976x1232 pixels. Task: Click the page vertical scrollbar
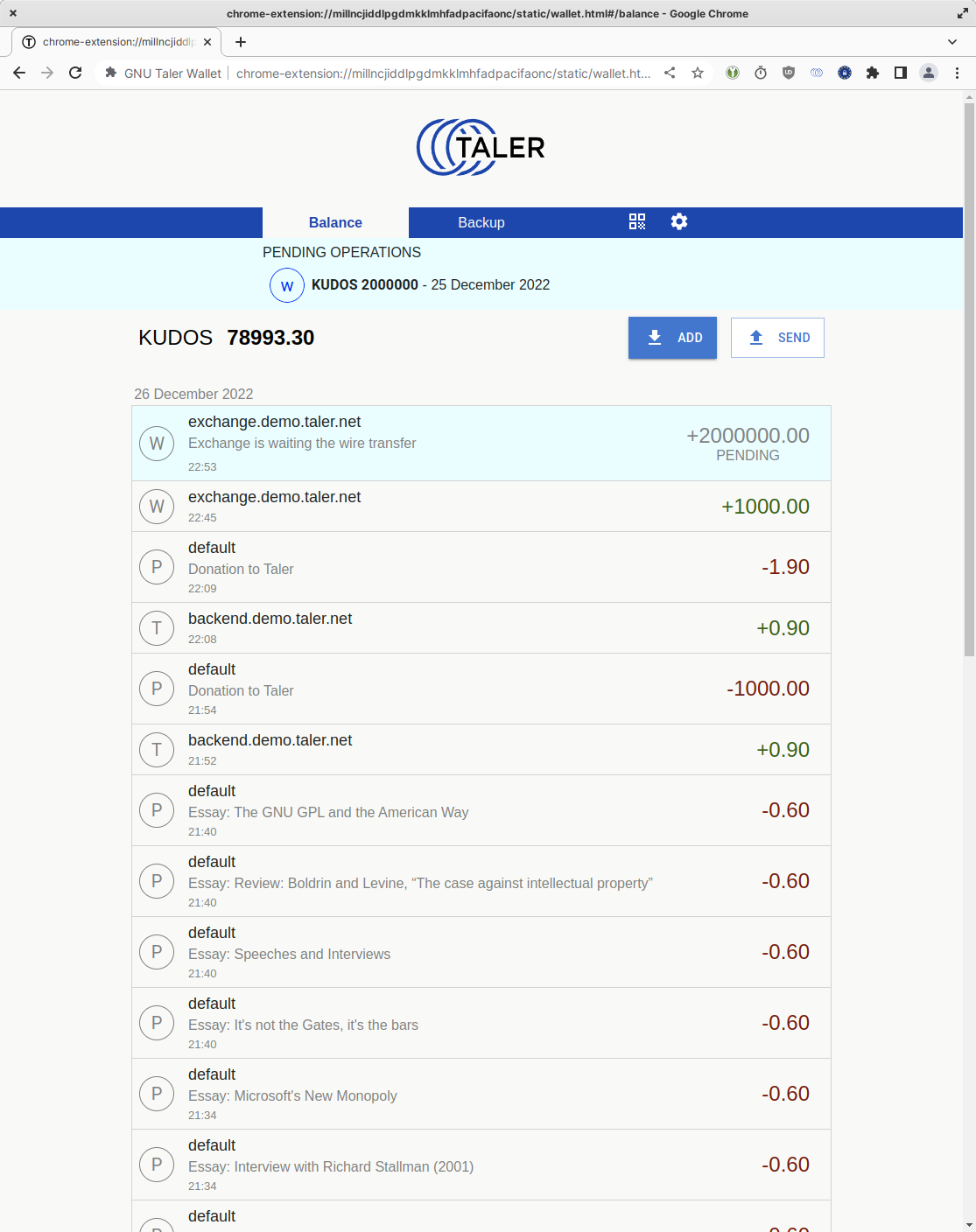(x=969, y=378)
